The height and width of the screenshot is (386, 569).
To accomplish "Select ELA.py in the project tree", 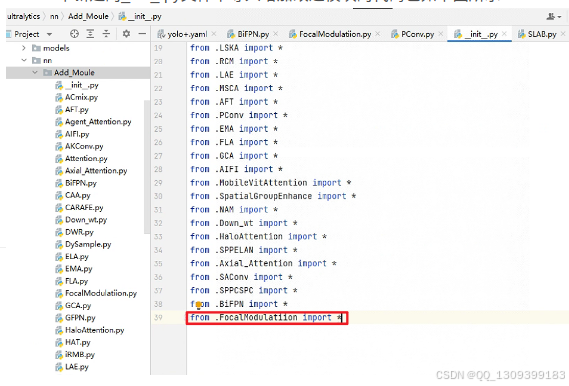I will point(72,257).
